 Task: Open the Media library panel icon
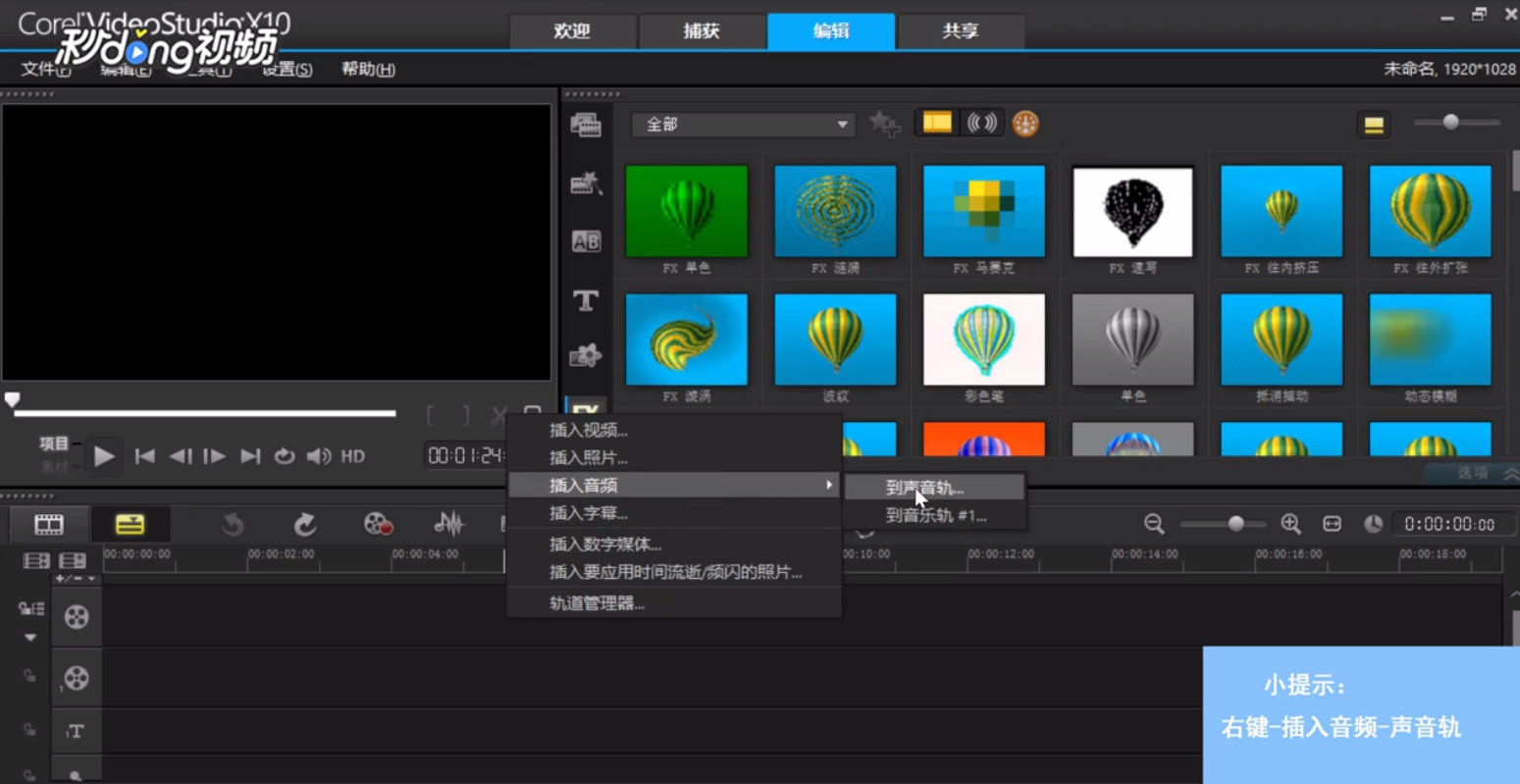click(586, 125)
